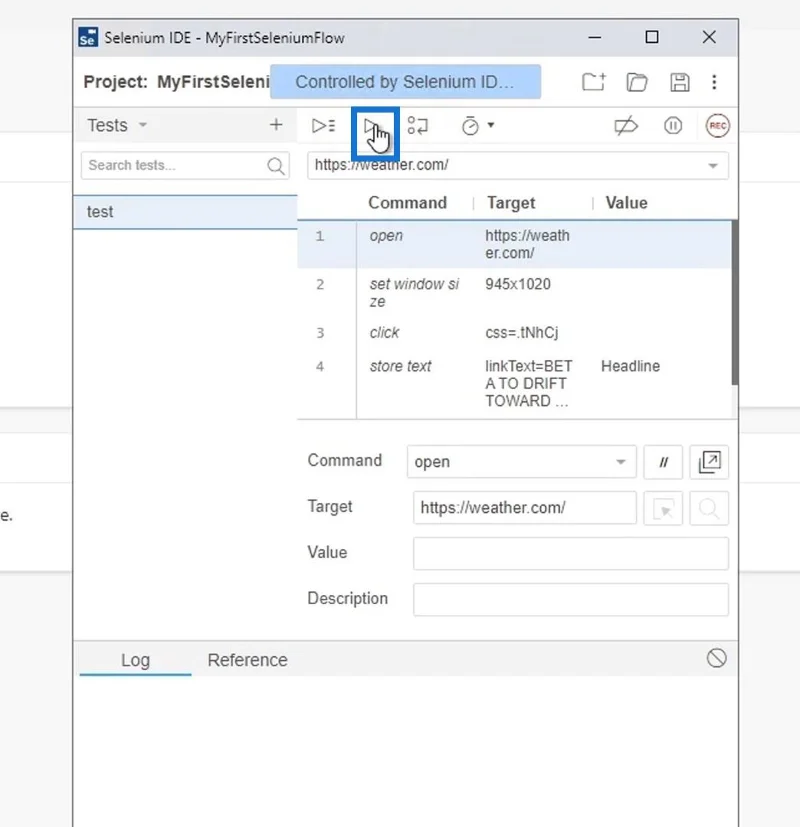The width and height of the screenshot is (800, 827).
Task: Open project folder icon
Action: 637,82
